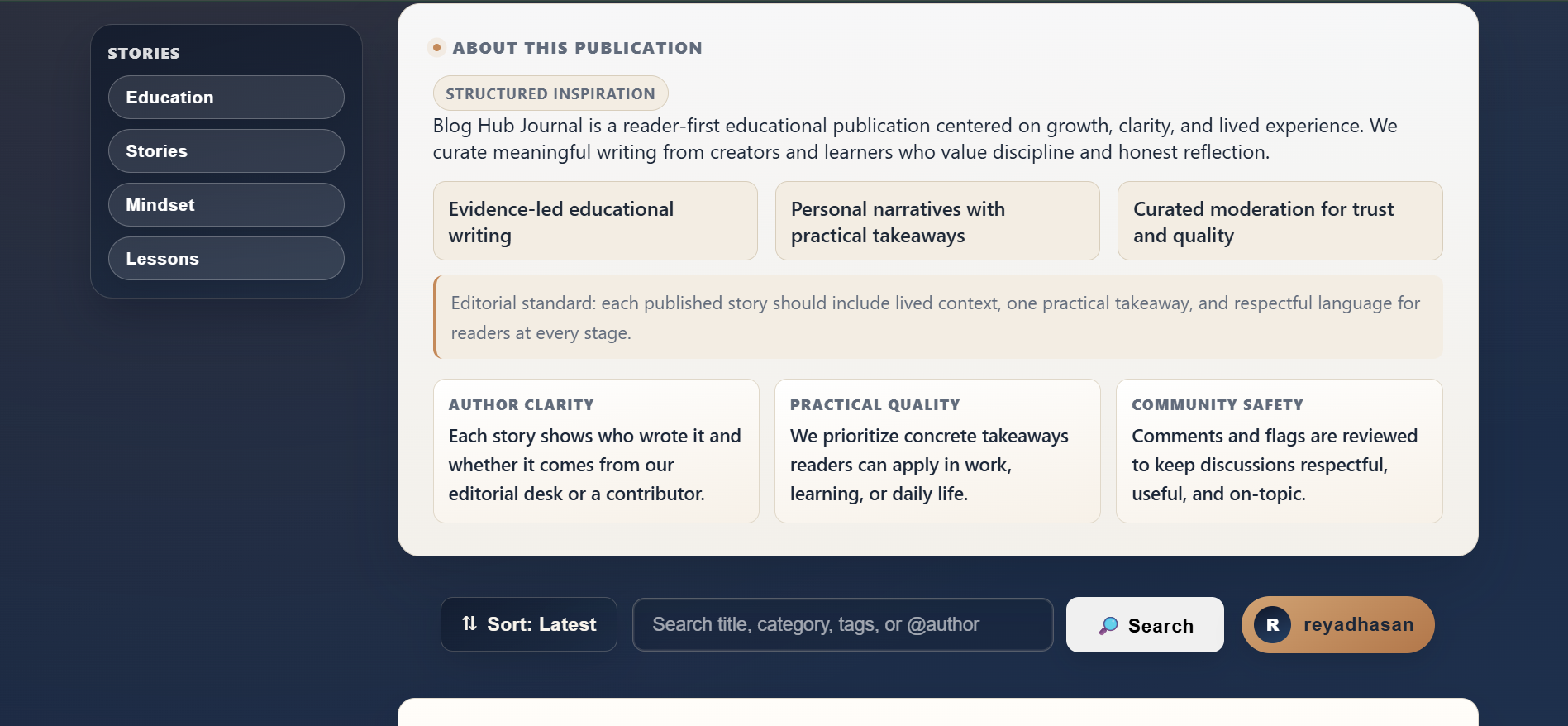Click the Author Clarity card
Image resolution: width=1568 pixels, height=726 pixels.
coord(596,451)
